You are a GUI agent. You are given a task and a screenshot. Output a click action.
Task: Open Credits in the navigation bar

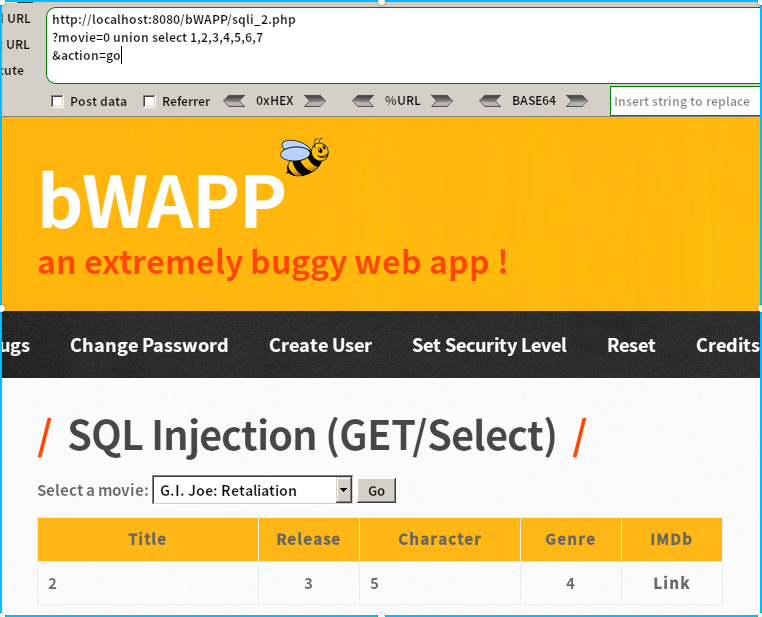point(727,345)
